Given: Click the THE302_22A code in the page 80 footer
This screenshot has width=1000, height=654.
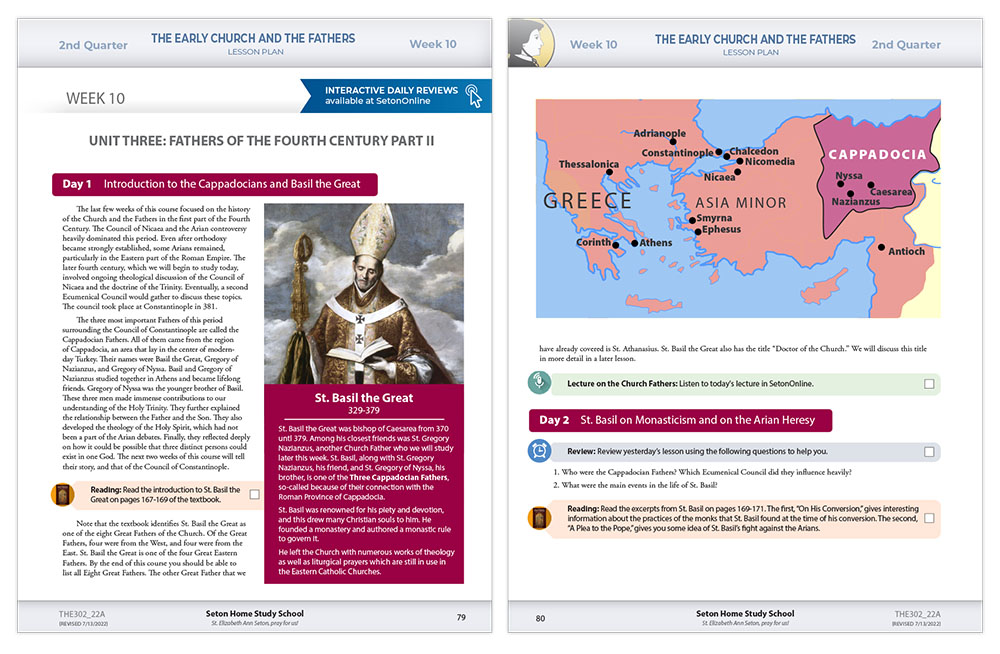Looking at the screenshot, I should pos(917,614).
